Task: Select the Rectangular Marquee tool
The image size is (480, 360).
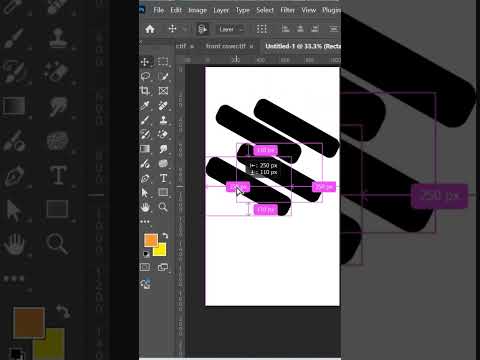Action: click(163, 61)
